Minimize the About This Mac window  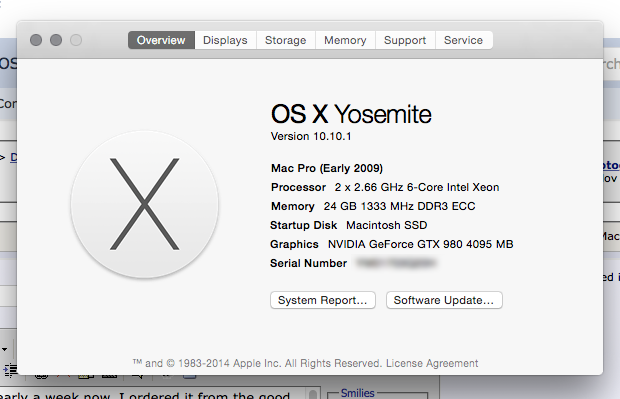click(x=56, y=40)
